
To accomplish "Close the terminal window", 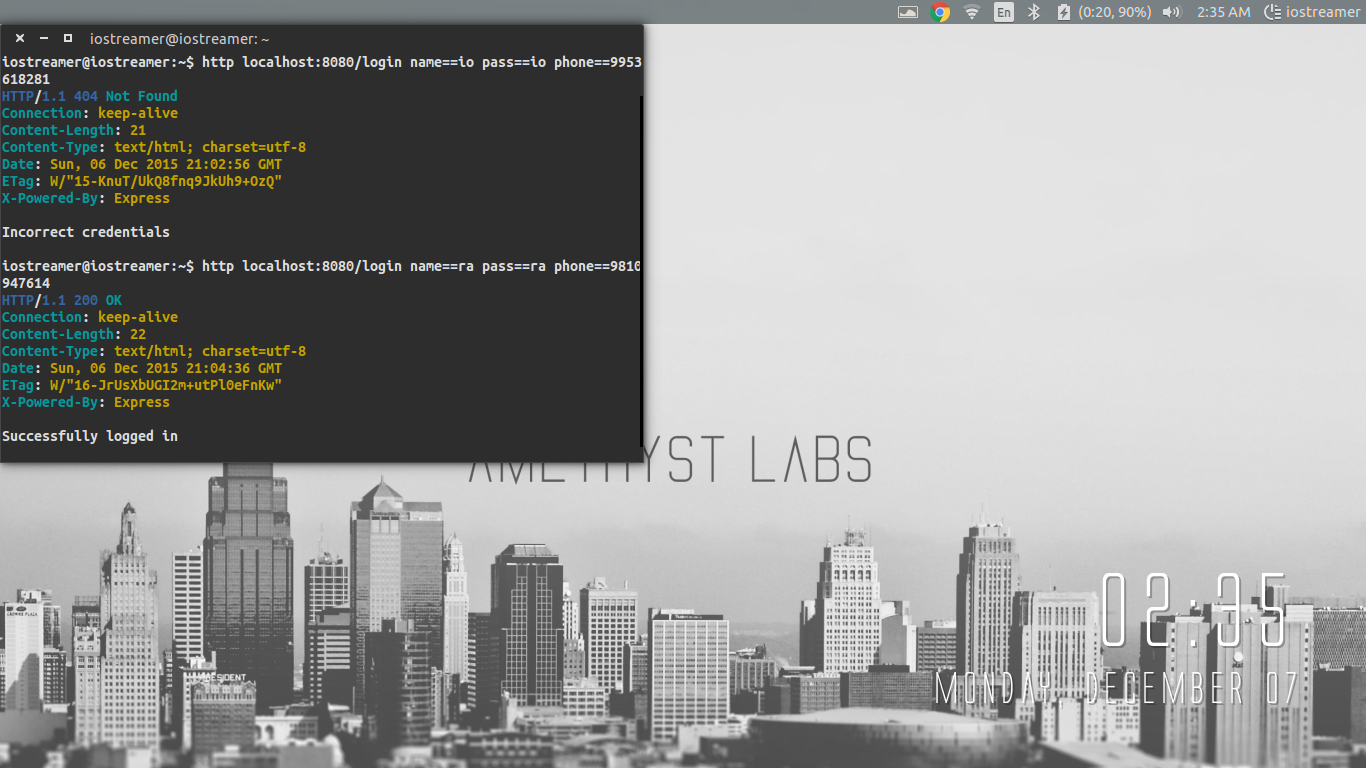I will (20, 38).
